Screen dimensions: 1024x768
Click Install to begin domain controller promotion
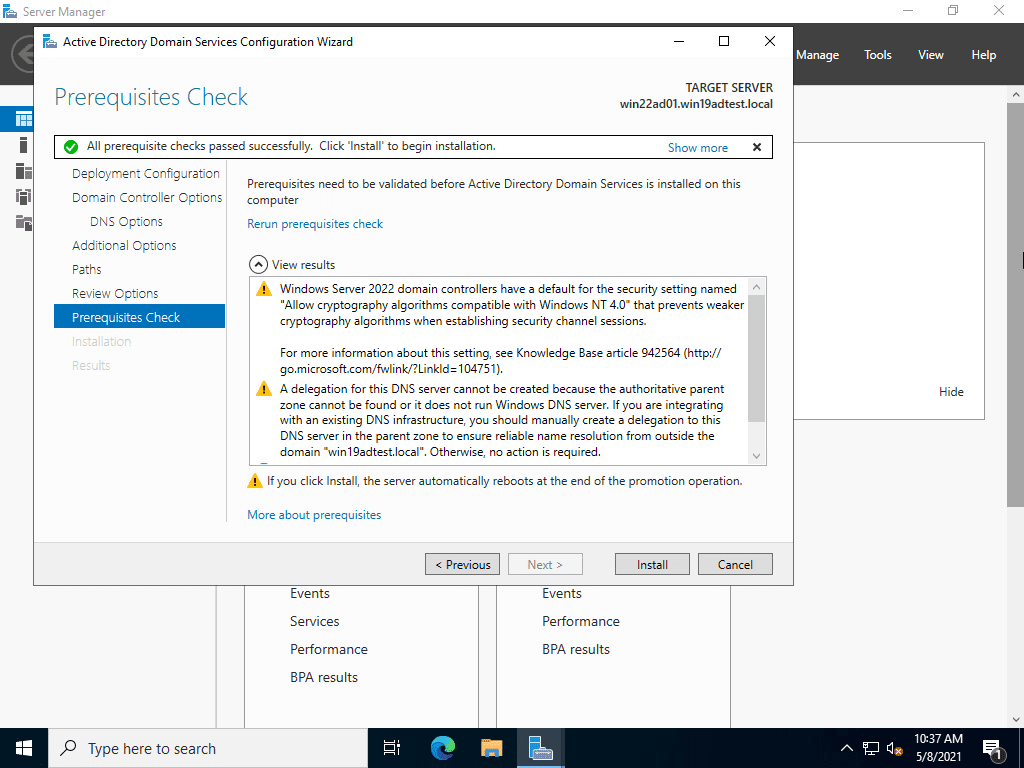click(x=652, y=563)
